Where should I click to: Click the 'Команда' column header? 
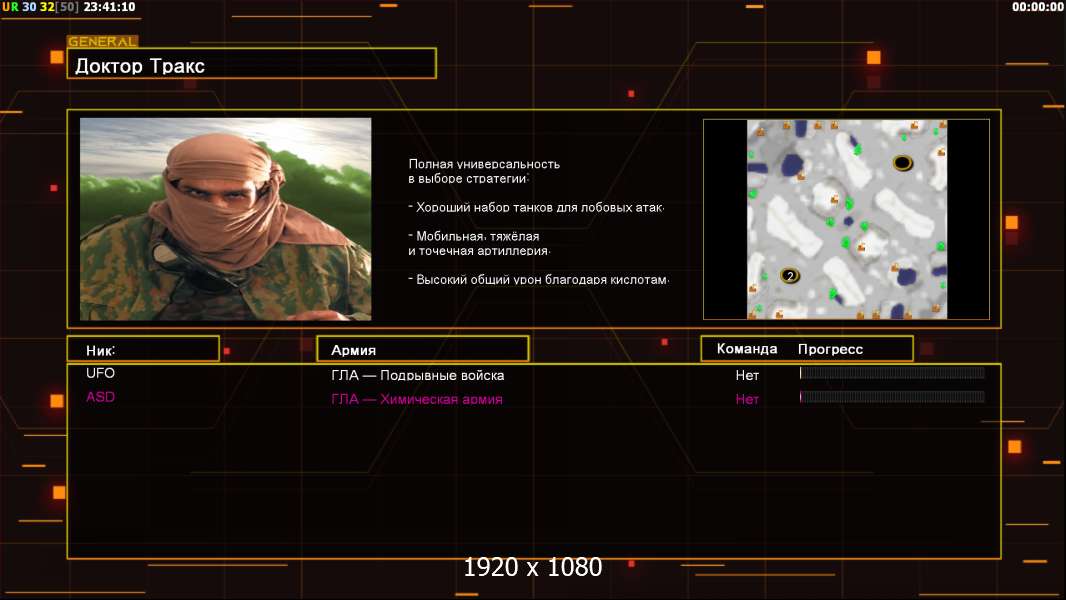746,349
